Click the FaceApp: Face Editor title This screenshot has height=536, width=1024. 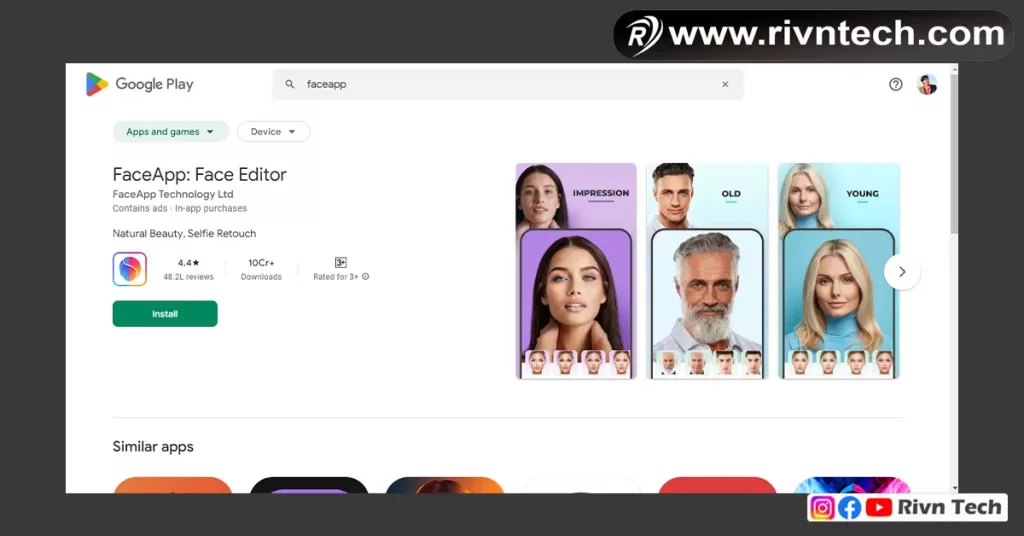199,174
